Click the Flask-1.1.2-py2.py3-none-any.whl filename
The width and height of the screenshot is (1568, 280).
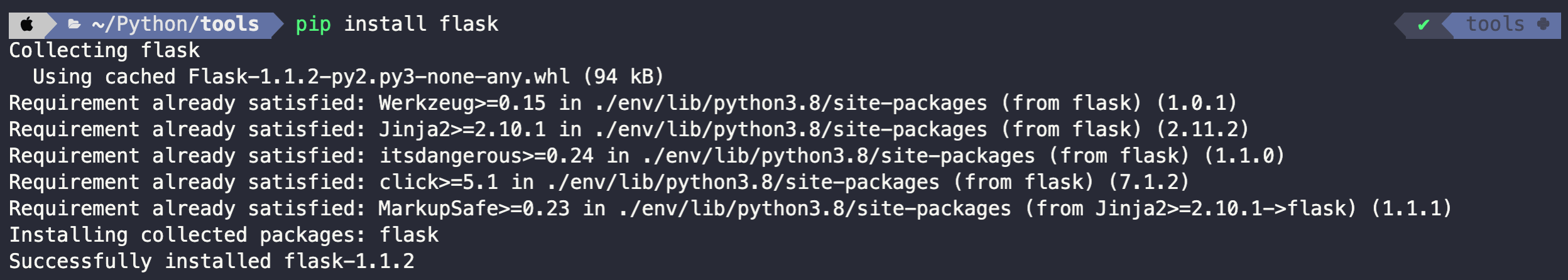(379, 77)
